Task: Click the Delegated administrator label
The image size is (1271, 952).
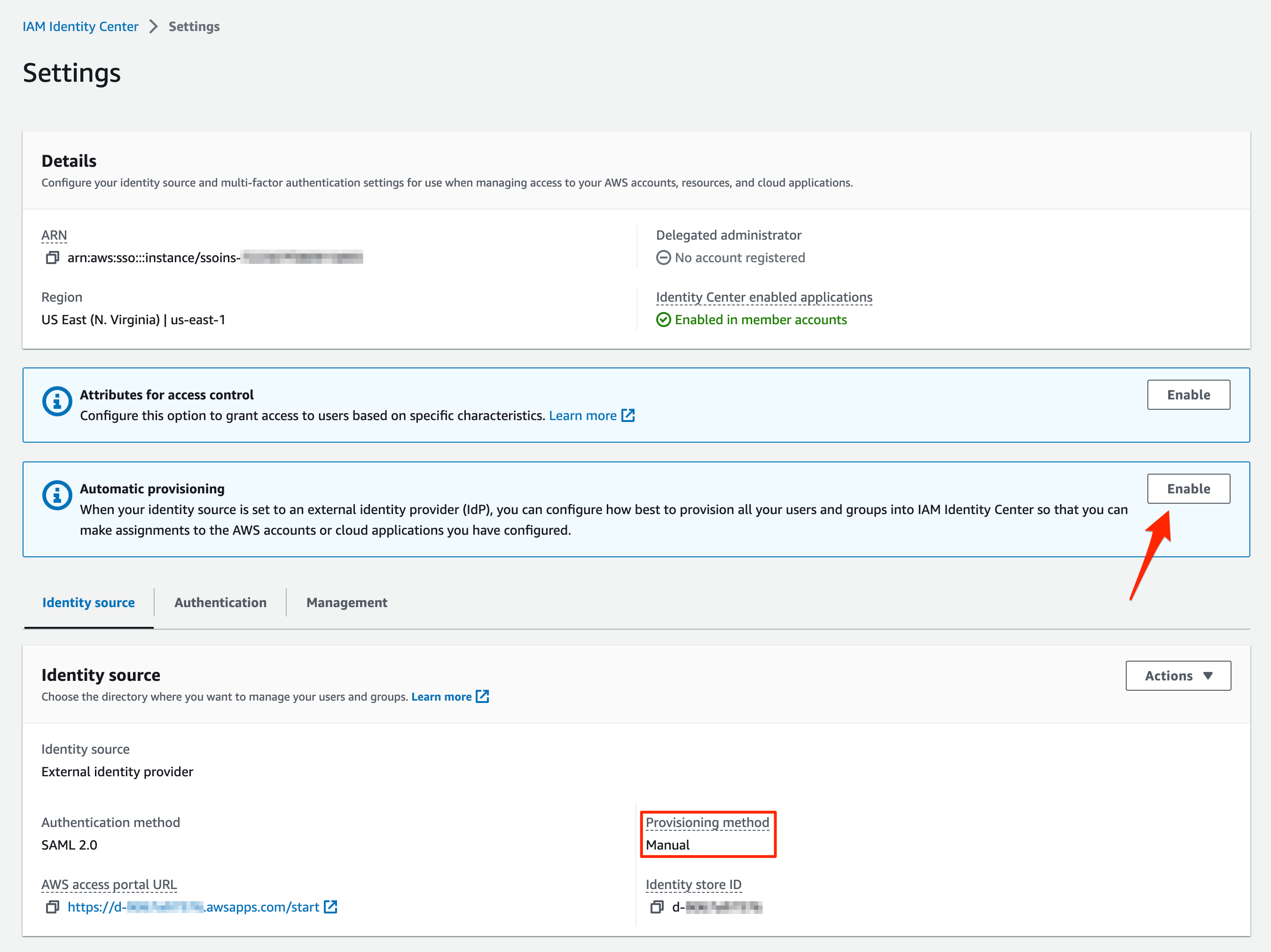Action: (728, 235)
